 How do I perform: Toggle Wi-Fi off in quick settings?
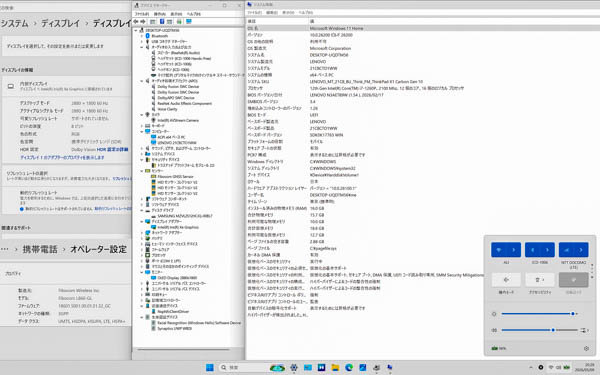pyautogui.click(x=499, y=250)
